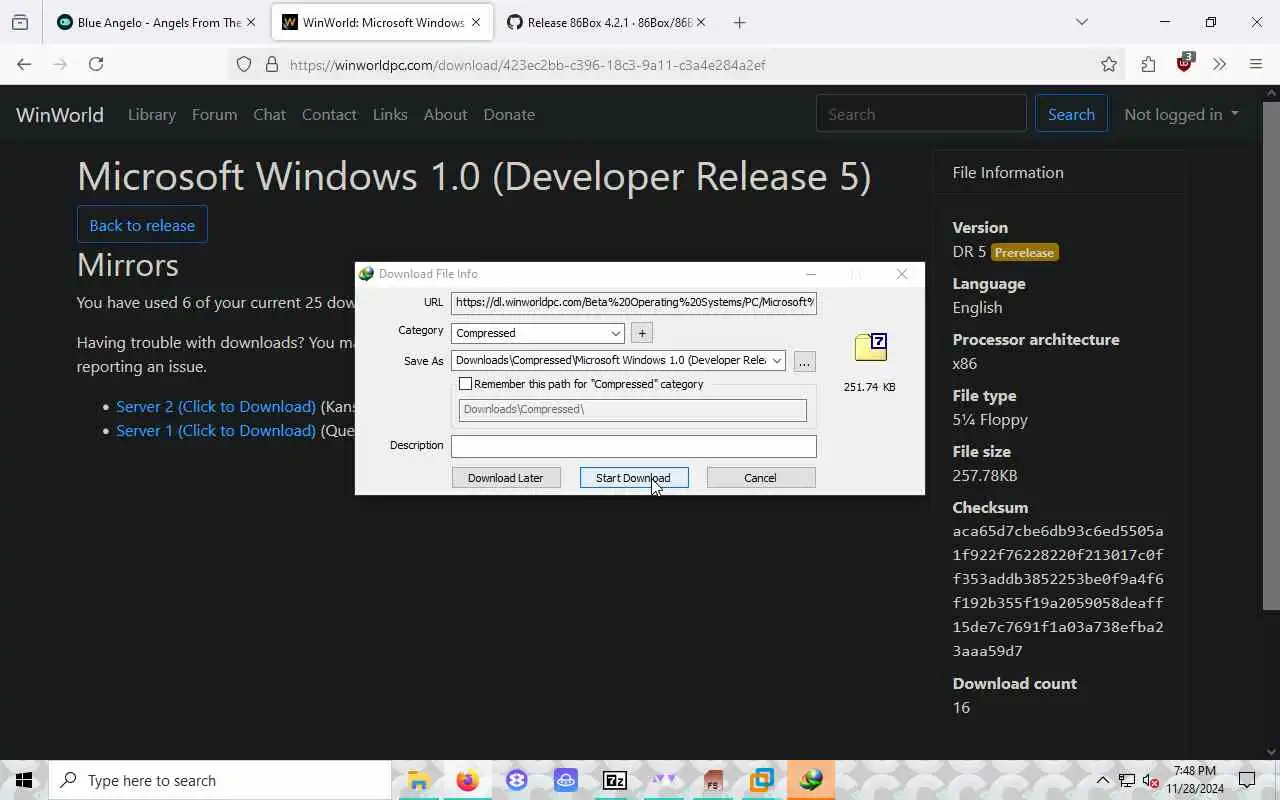Viewport: 1280px width, 800px height.
Task: Close the Blue Angelo tab
Action: point(250,22)
